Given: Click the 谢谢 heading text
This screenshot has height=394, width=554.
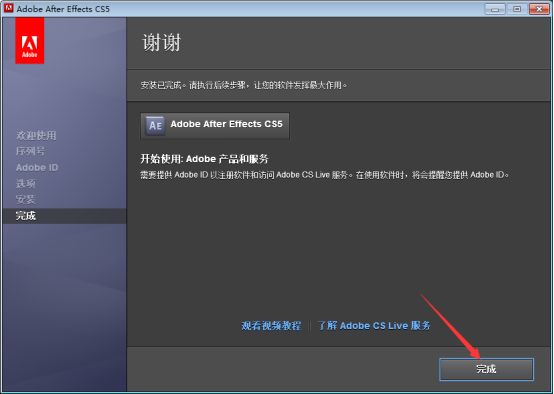Looking at the screenshot, I should click(161, 43).
